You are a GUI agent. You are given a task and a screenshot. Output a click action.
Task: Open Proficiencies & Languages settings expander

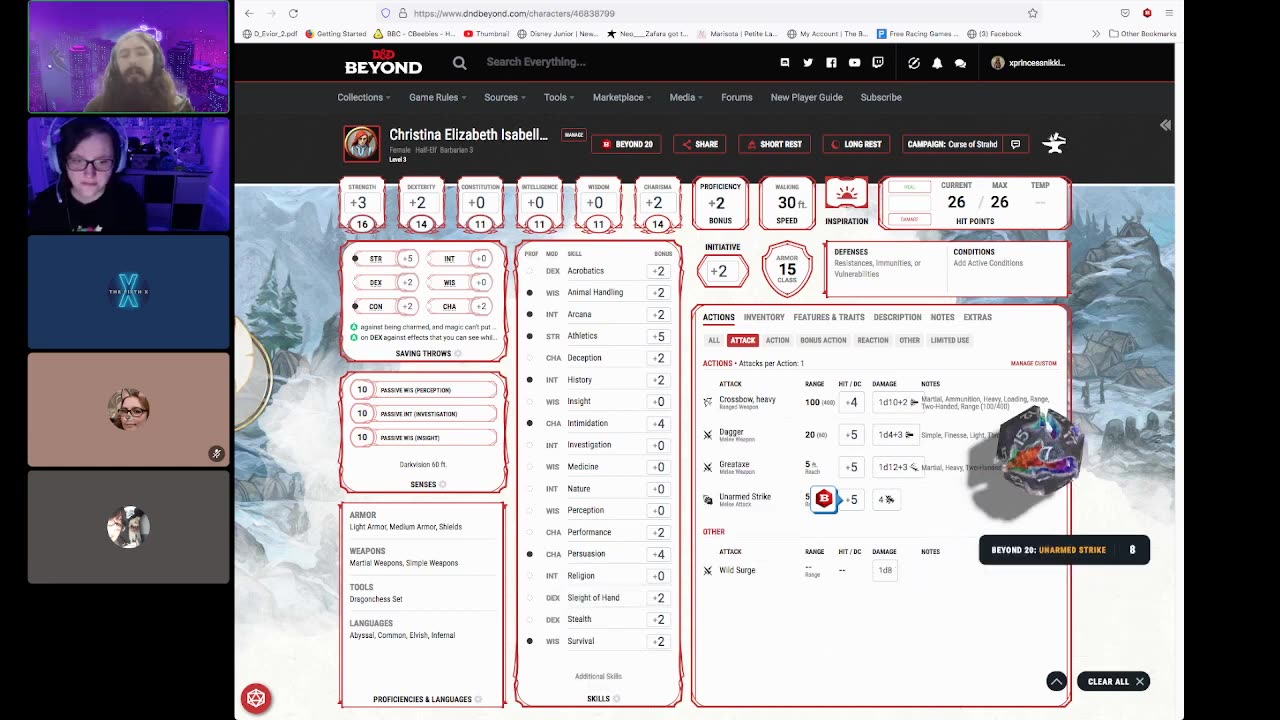478,699
